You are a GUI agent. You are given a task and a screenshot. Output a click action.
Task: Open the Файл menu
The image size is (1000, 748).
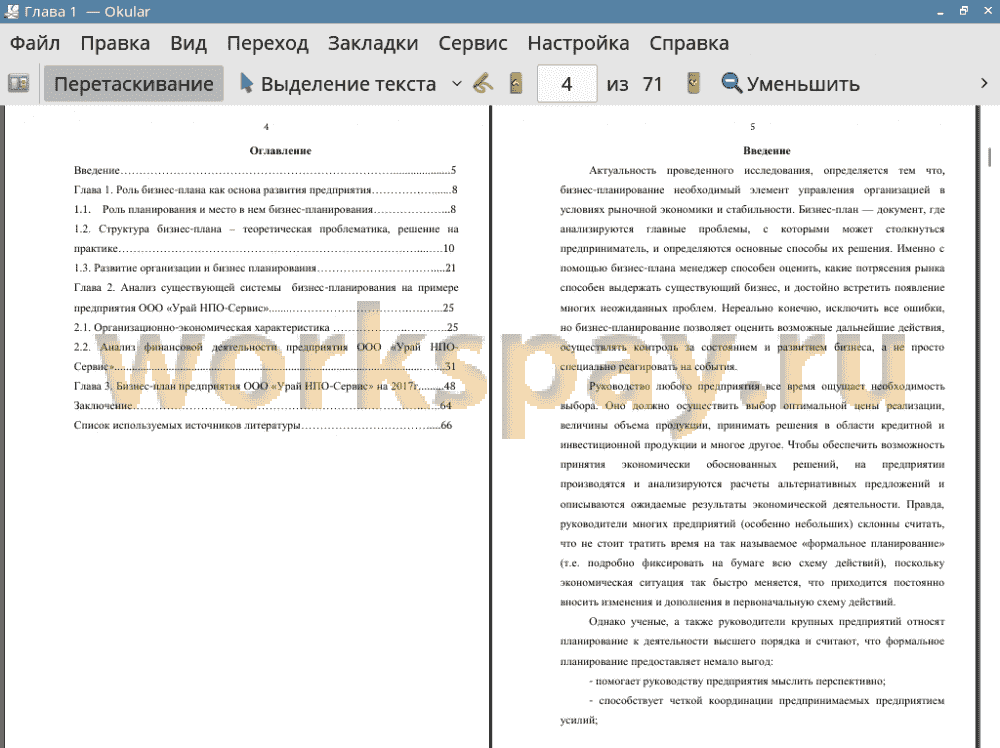click(35, 43)
